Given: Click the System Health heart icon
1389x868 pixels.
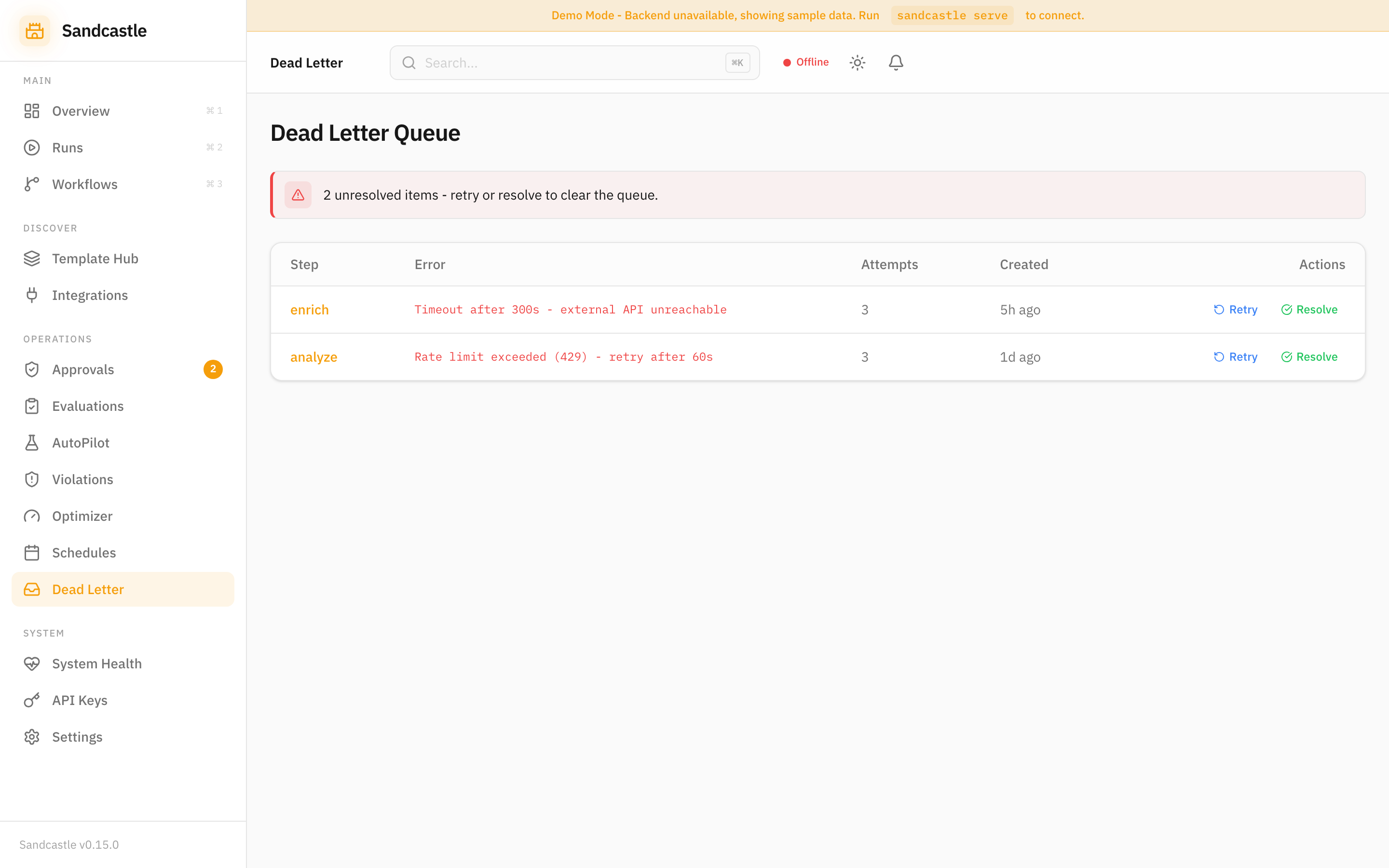Looking at the screenshot, I should pyautogui.click(x=32, y=664).
